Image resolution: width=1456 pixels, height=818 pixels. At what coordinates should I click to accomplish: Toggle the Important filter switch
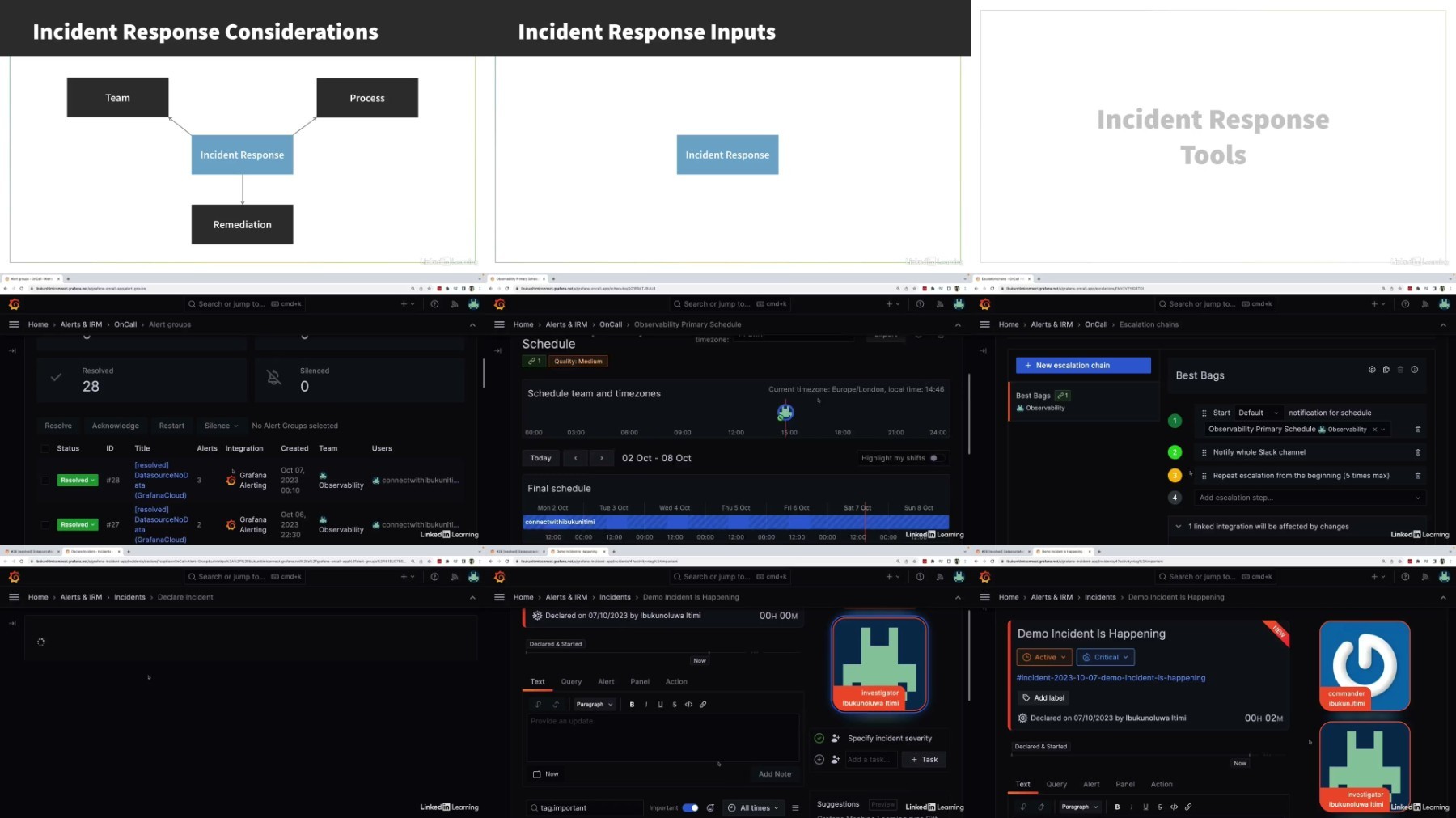point(690,807)
